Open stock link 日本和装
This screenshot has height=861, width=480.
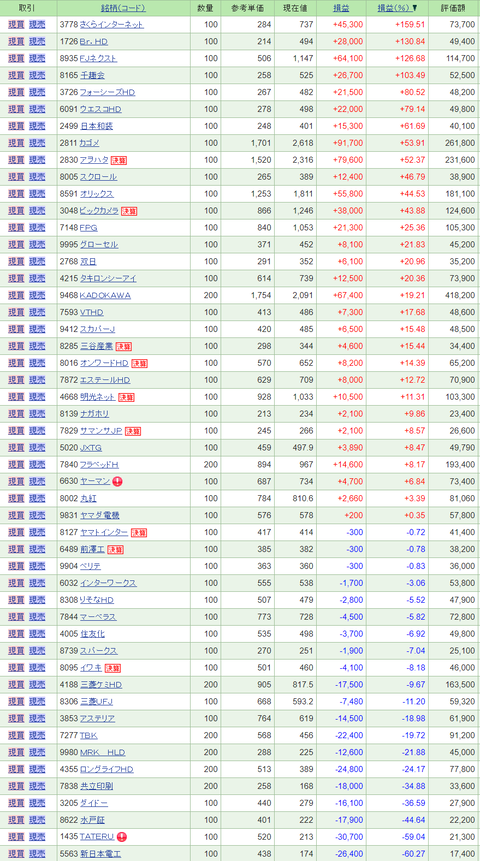[97, 126]
